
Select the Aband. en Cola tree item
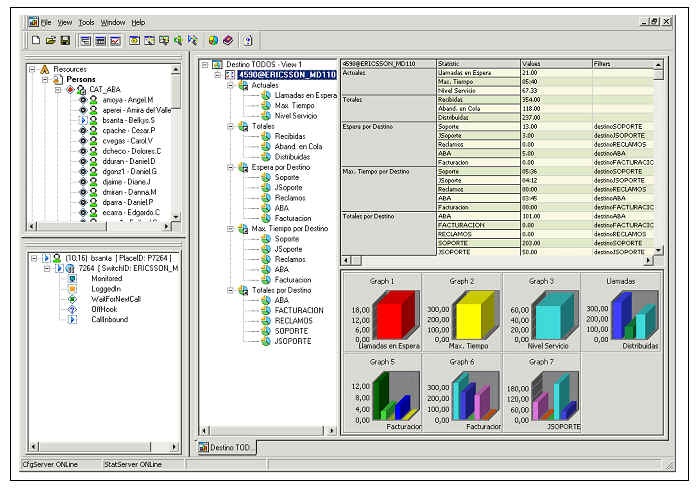pos(298,147)
